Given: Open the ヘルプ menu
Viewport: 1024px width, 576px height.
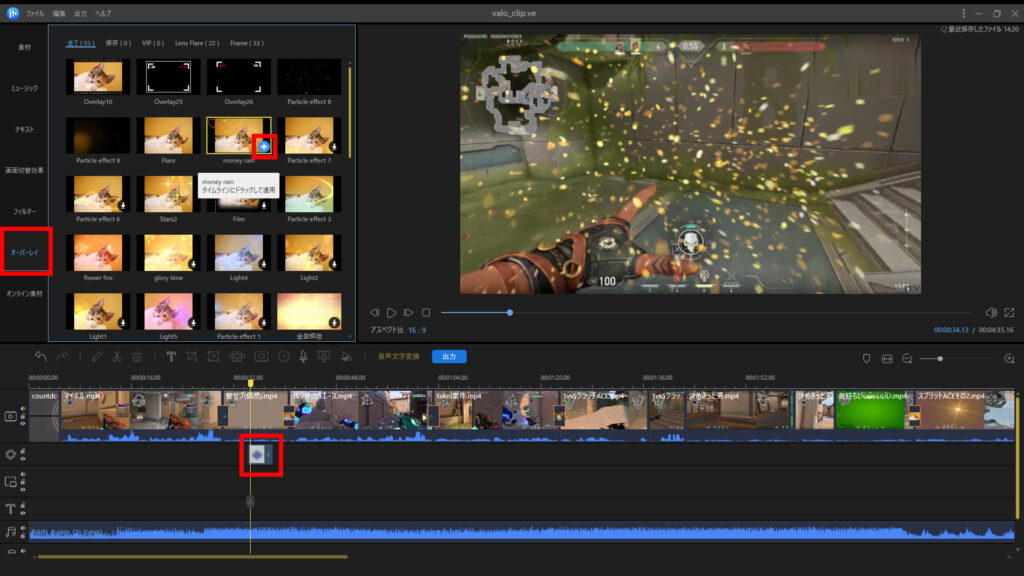Looking at the screenshot, I should 103,13.
